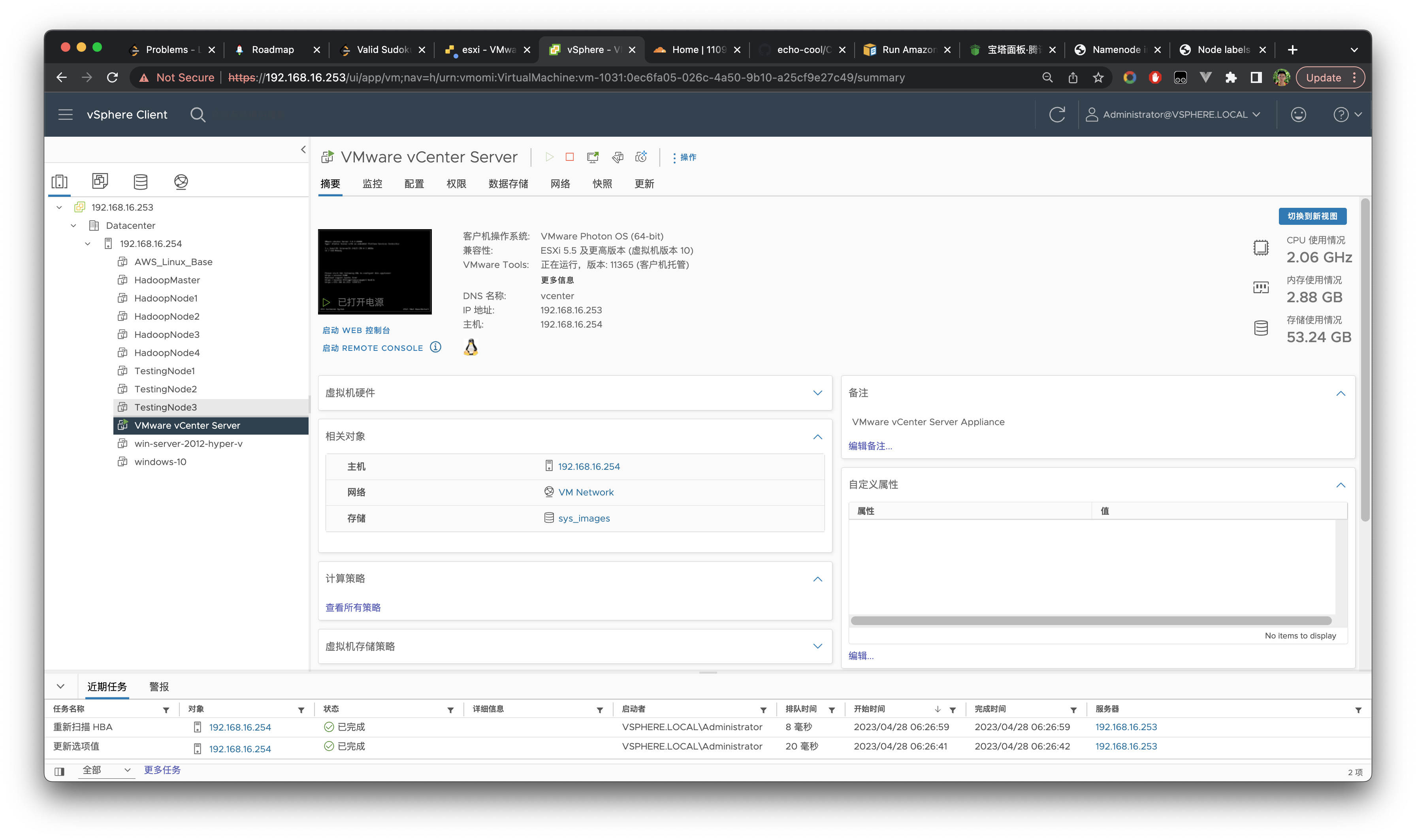Viewport: 1416px width, 840px height.
Task: Switch to the 监控 tab
Action: coord(372,183)
